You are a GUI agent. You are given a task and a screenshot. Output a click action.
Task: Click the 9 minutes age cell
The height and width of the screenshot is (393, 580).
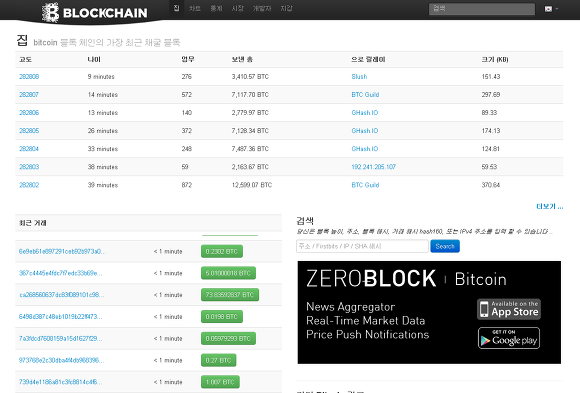tap(101, 77)
